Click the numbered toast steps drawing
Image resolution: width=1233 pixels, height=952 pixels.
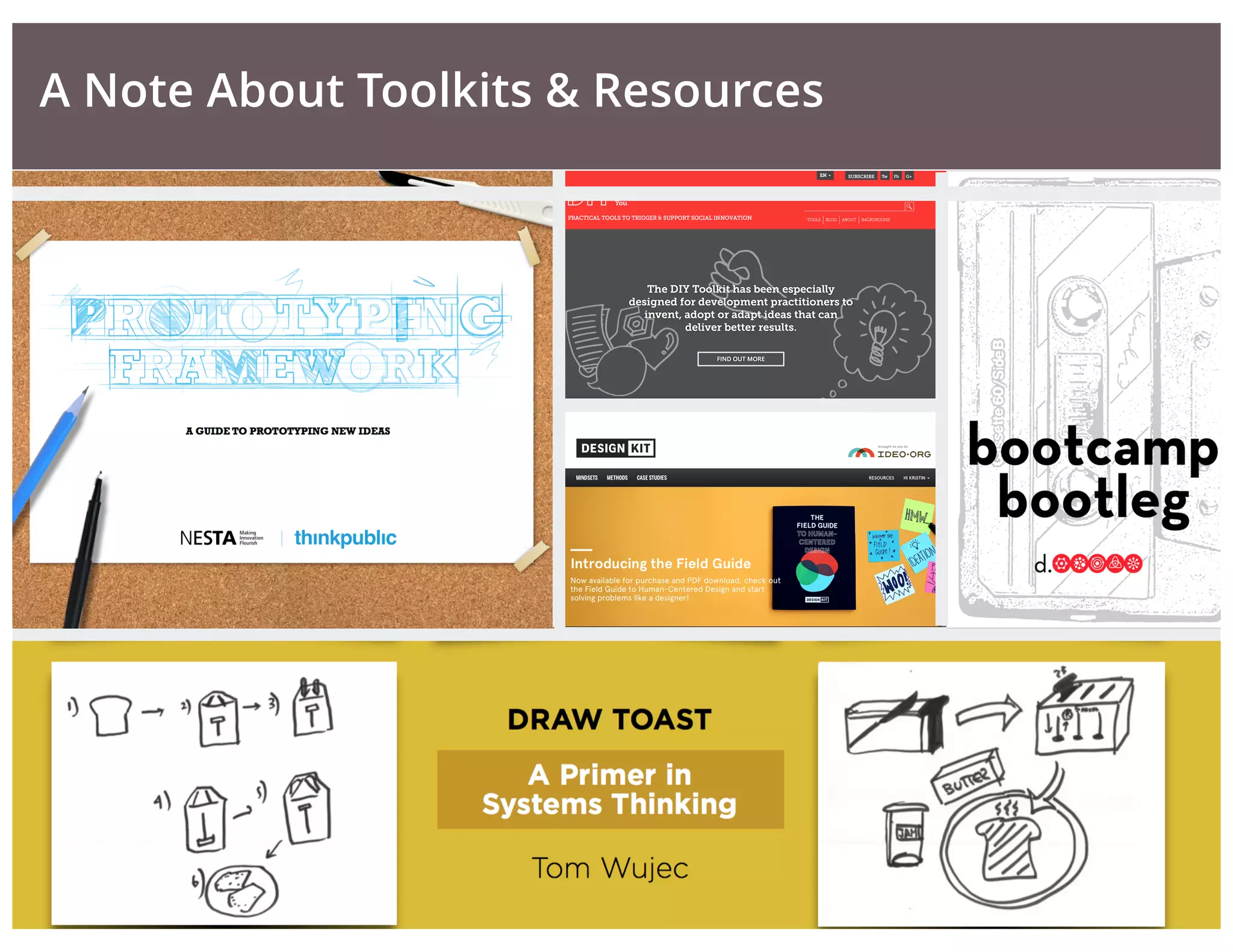(x=224, y=793)
